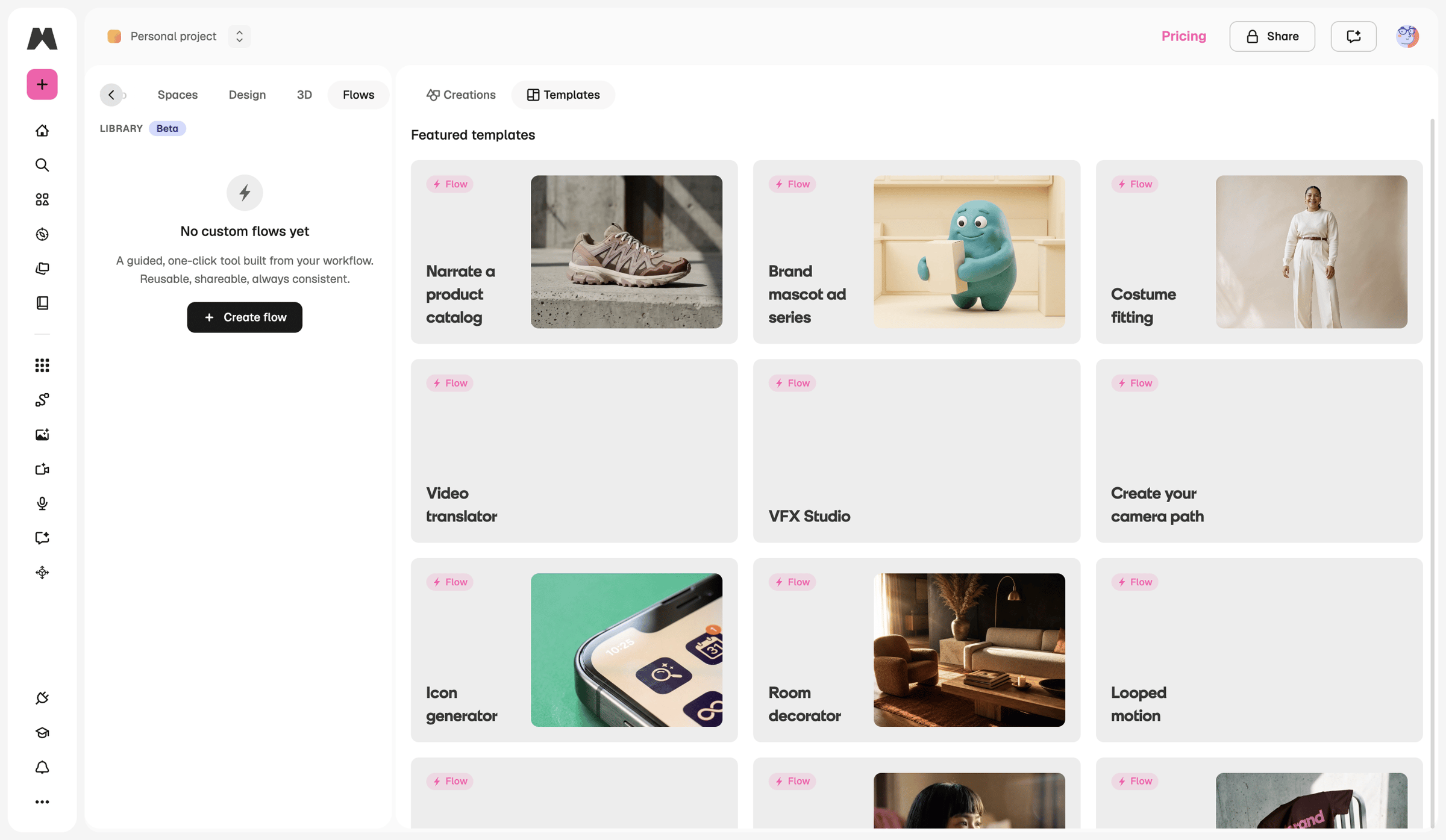This screenshot has width=1446, height=840.
Task: Click the LIBRARY label
Action: (121, 128)
